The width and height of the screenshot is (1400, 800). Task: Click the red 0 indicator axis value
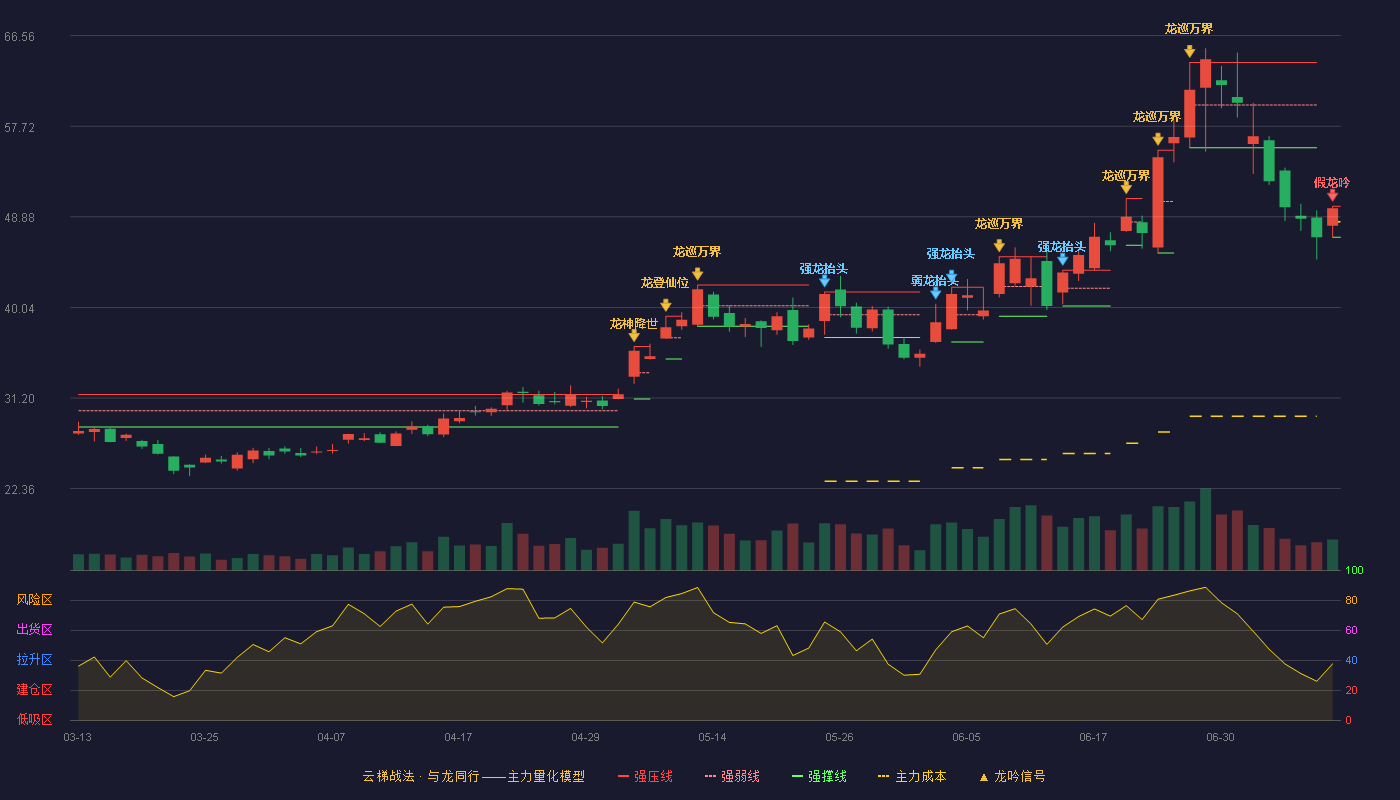(1348, 720)
